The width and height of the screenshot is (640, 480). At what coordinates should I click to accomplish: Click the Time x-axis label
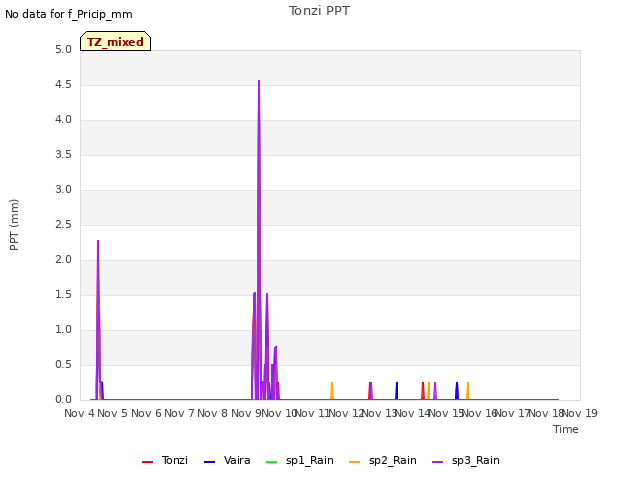pos(566,429)
